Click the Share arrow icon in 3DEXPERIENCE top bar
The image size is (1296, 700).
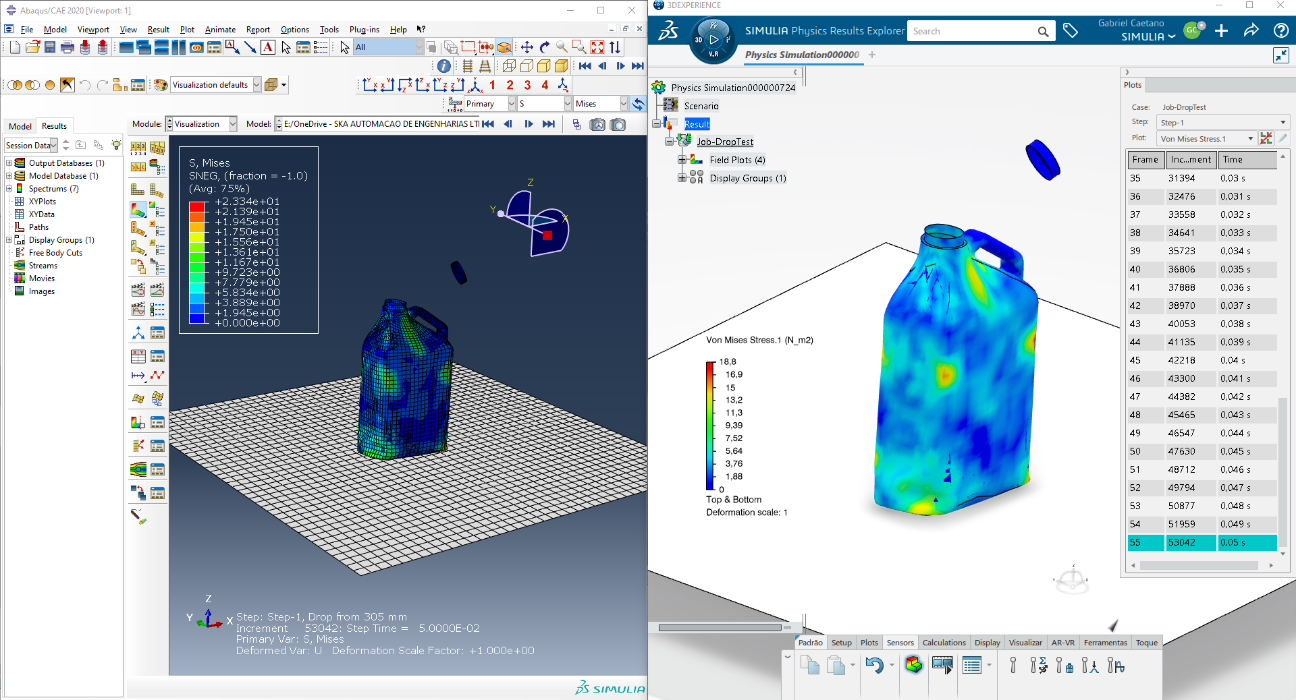(x=1251, y=31)
